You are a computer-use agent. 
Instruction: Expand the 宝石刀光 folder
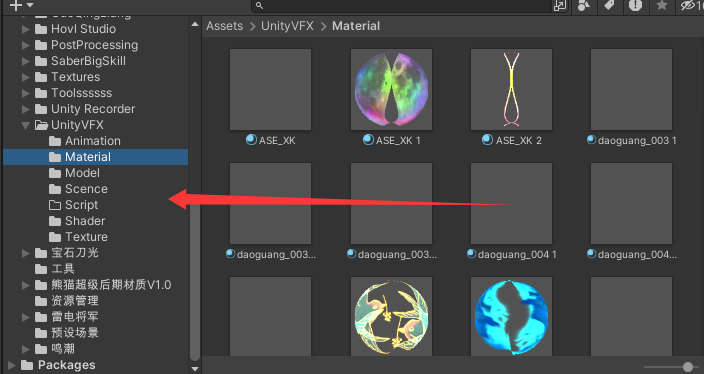(x=26, y=253)
